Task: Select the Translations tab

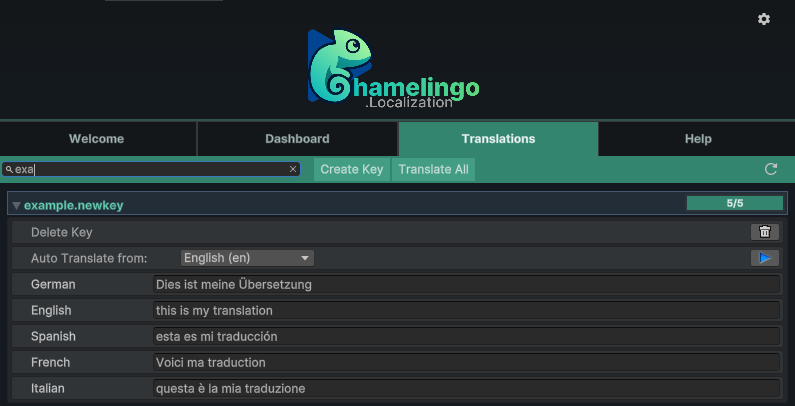Action: click(498, 139)
